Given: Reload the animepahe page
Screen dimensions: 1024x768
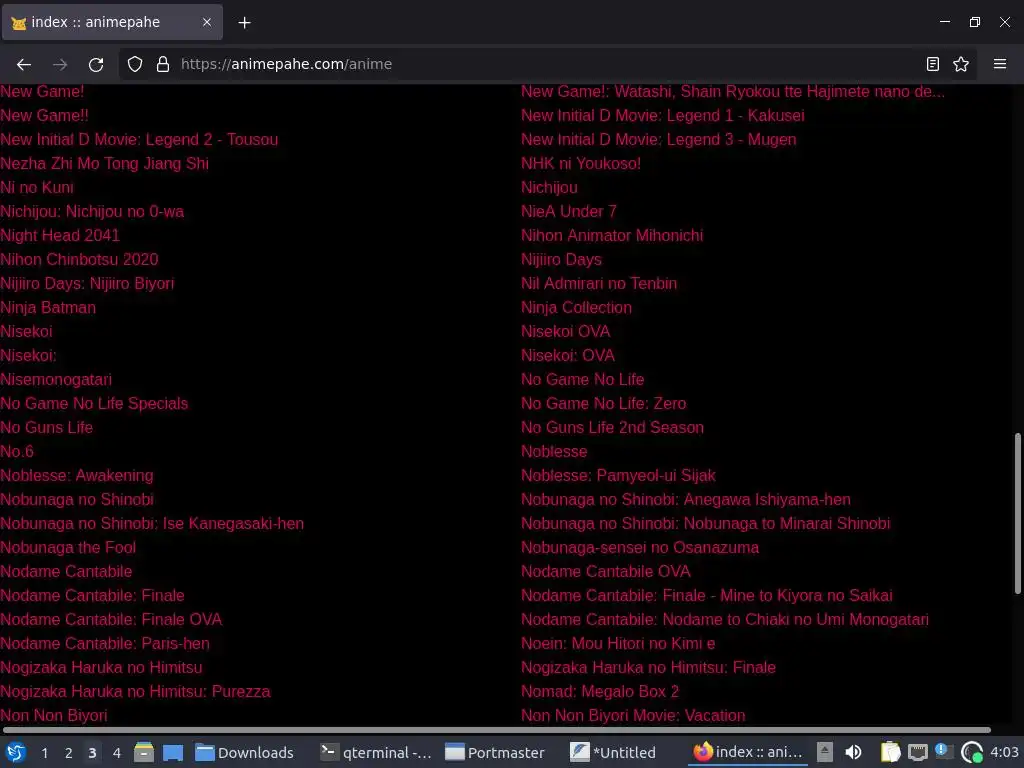Looking at the screenshot, I should [x=96, y=64].
